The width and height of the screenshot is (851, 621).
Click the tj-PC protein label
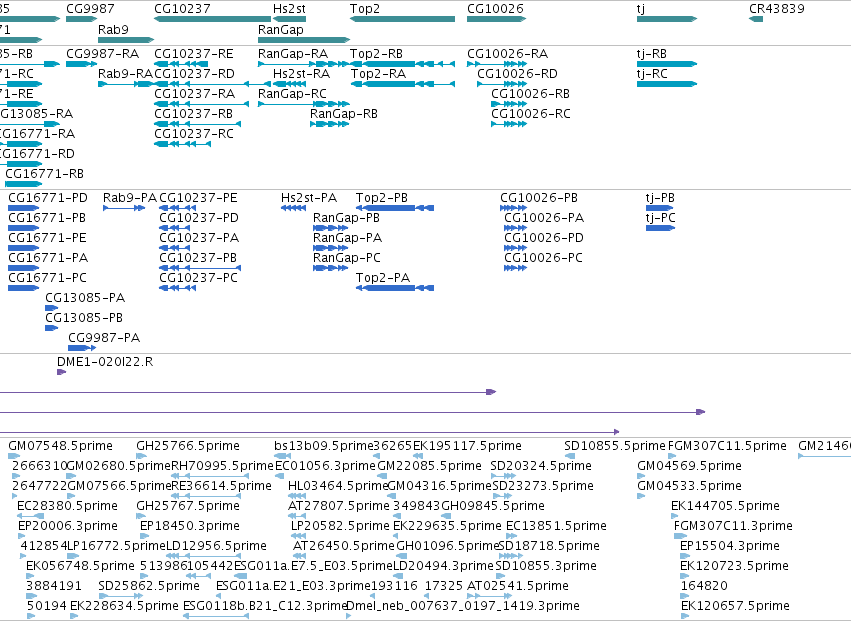pos(661,218)
